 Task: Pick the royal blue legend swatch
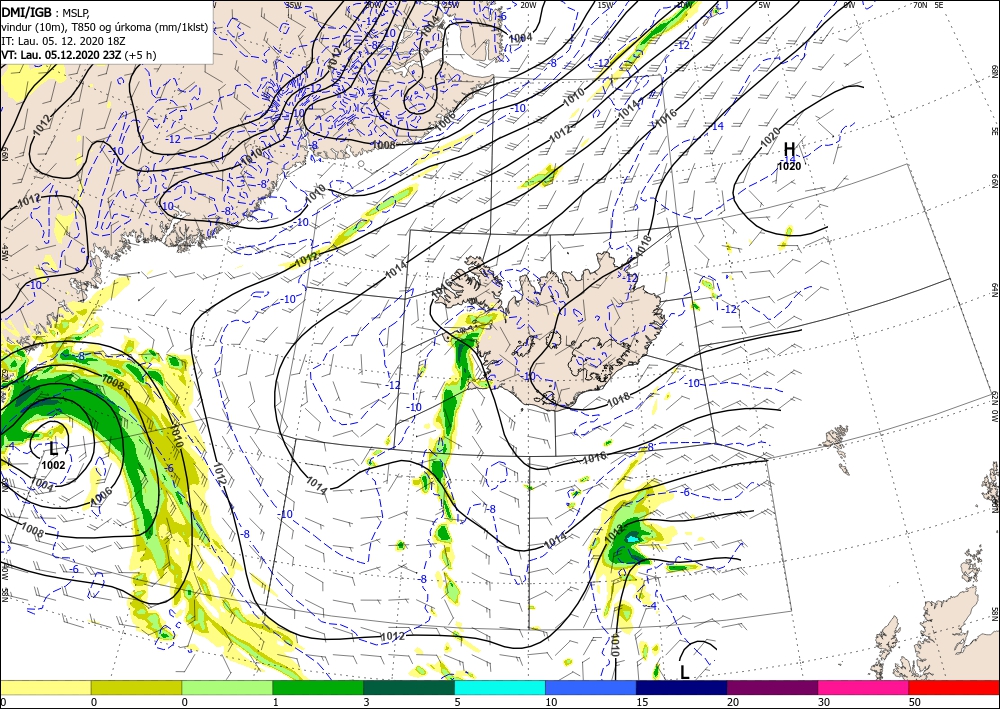click(x=591, y=687)
